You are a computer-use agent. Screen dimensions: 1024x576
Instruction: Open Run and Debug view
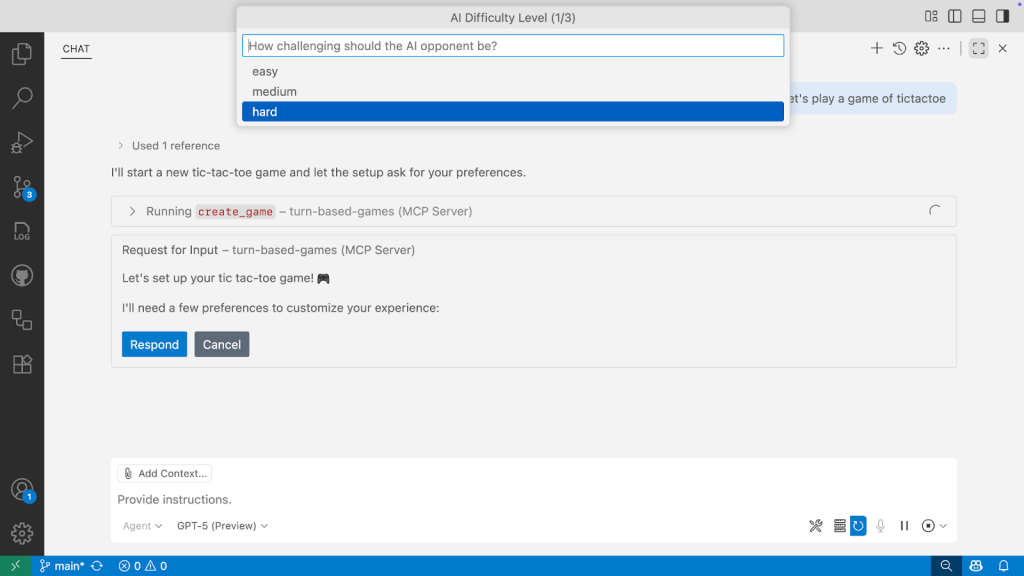click(22, 142)
